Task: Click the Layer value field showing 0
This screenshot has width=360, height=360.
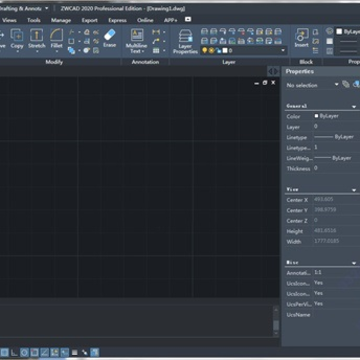Action: [x=336, y=127]
